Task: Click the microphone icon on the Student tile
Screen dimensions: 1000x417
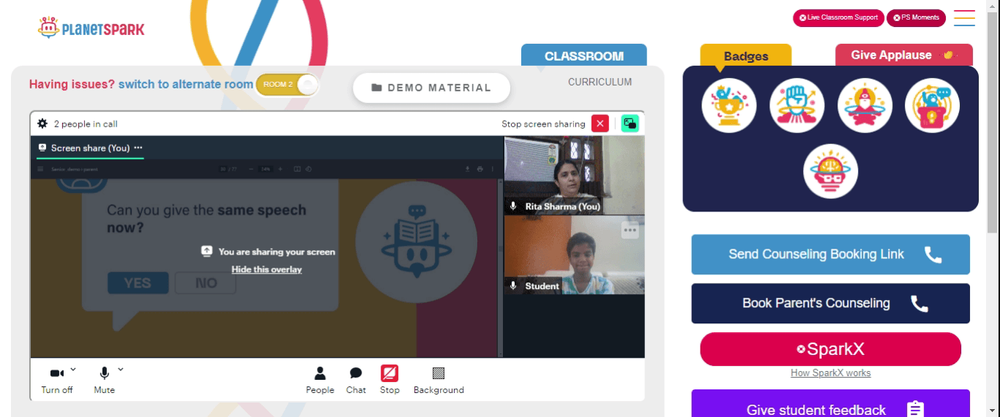Action: 513,286
